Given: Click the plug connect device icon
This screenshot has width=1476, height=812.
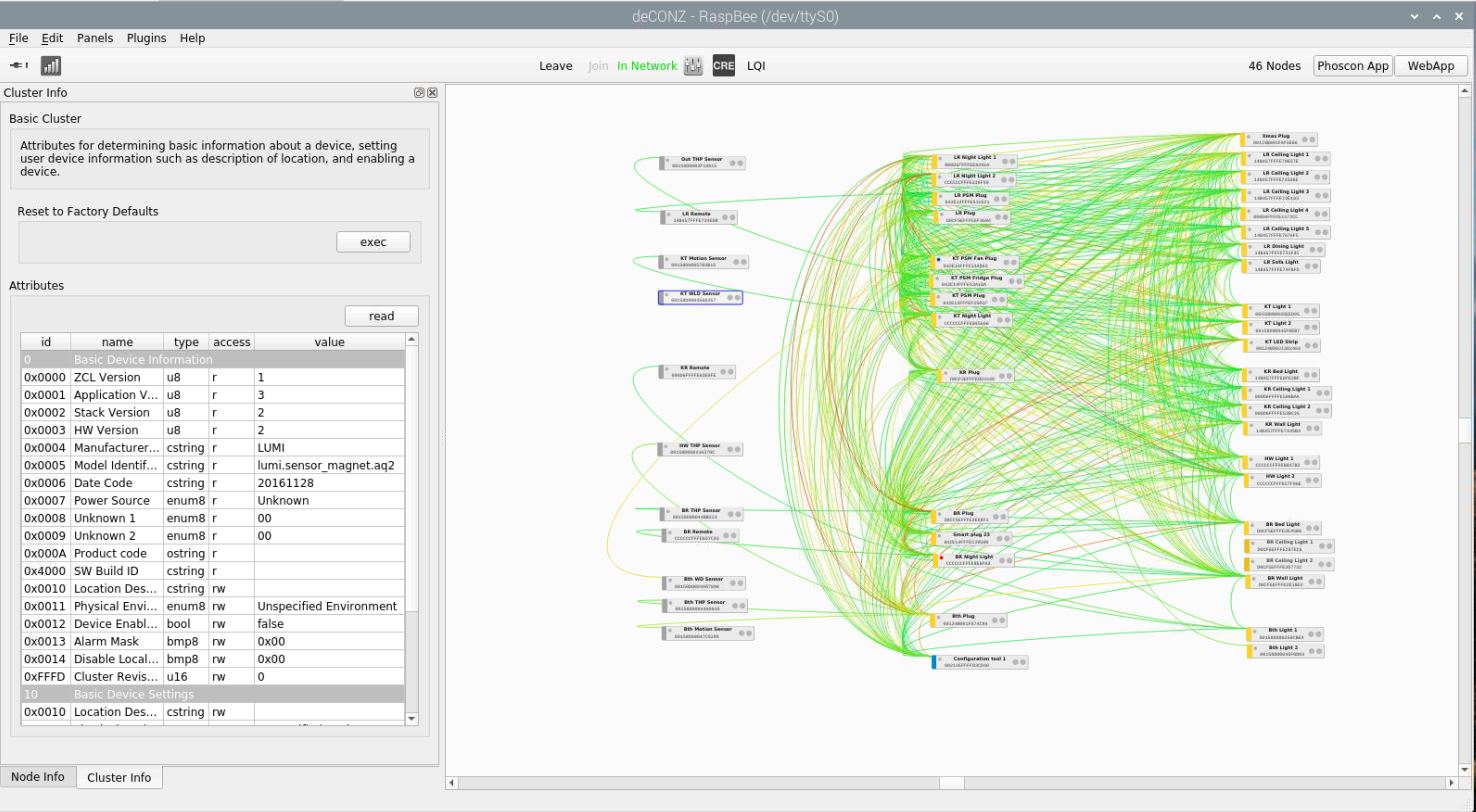Looking at the screenshot, I should [x=19, y=66].
